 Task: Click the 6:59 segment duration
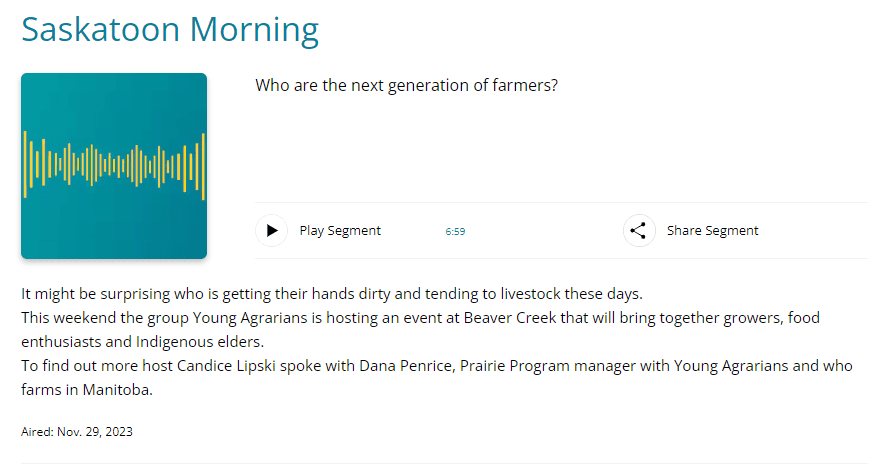click(x=455, y=232)
